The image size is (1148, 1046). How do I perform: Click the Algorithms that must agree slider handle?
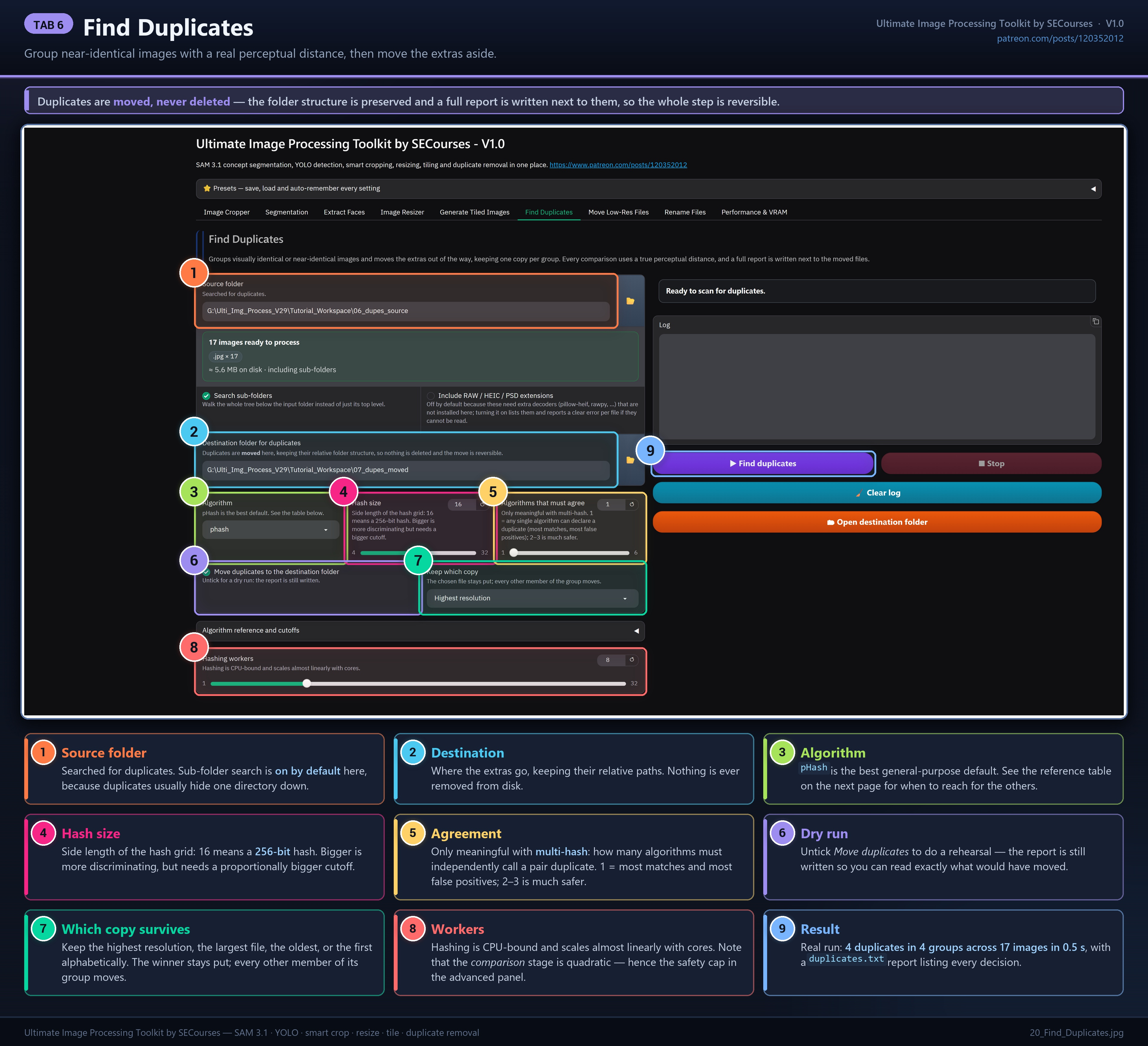(x=514, y=553)
